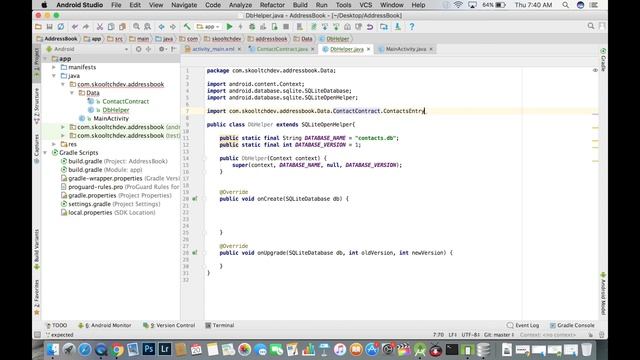The image size is (640, 360).
Task: Collapse the java folder
Action: point(54,76)
